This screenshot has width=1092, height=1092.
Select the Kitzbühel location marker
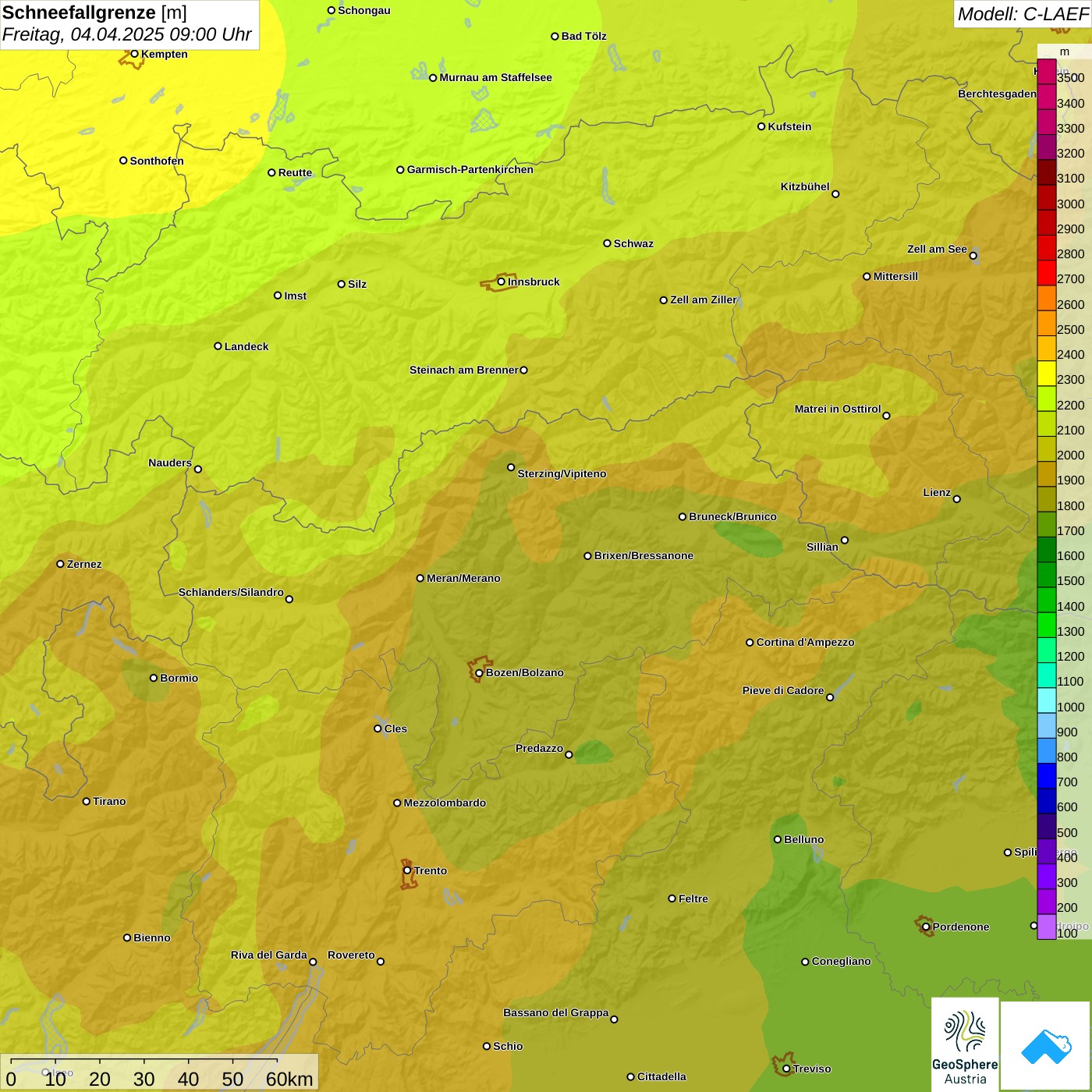[x=835, y=193]
